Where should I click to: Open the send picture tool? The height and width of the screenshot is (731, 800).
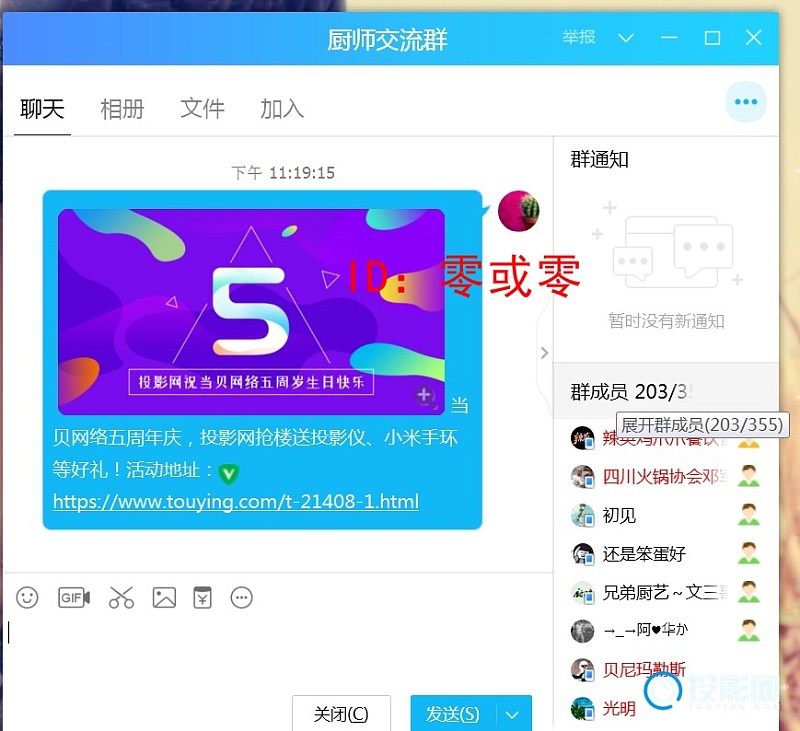point(164,597)
